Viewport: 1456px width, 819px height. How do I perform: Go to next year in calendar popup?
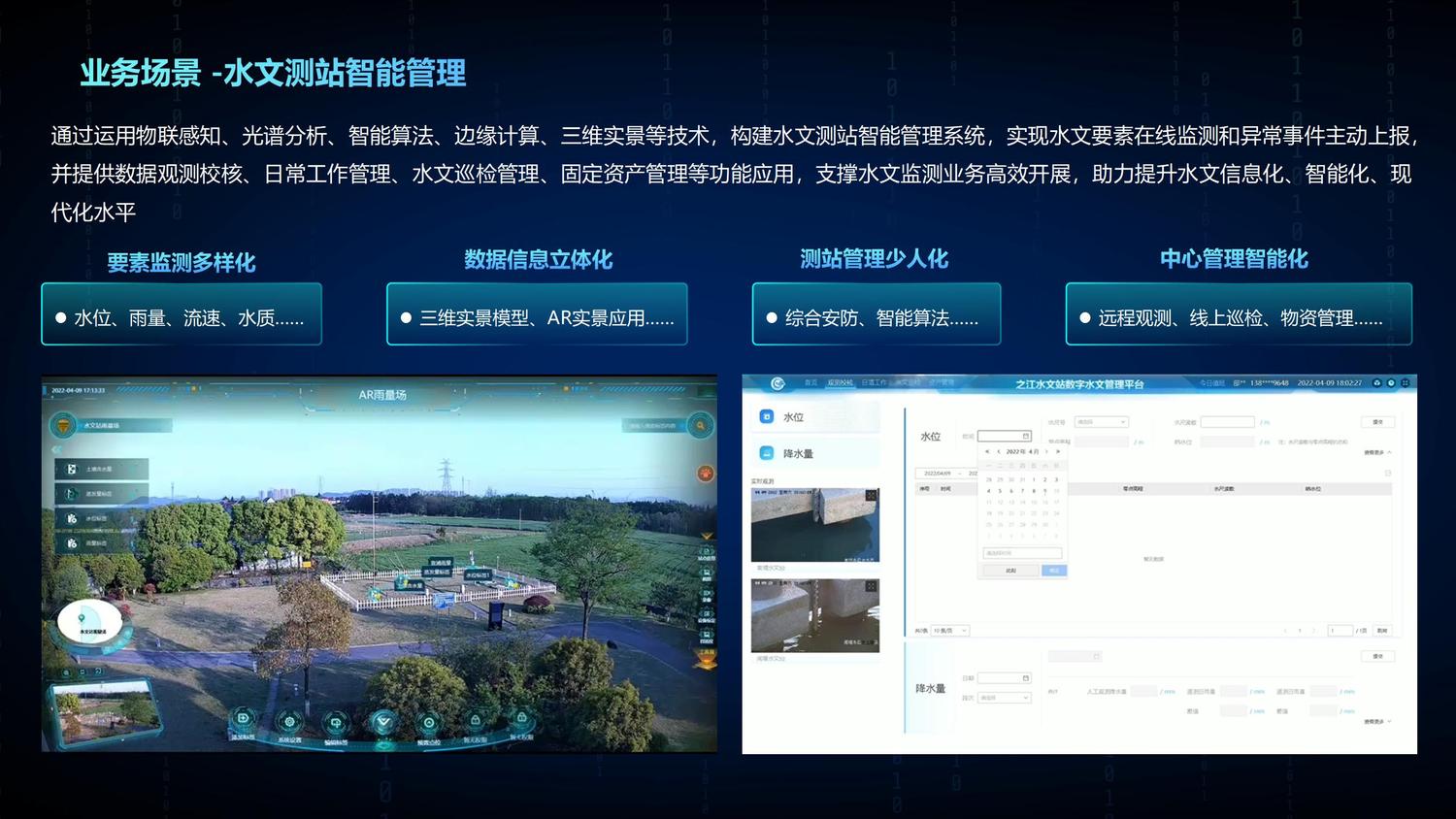click(1058, 452)
